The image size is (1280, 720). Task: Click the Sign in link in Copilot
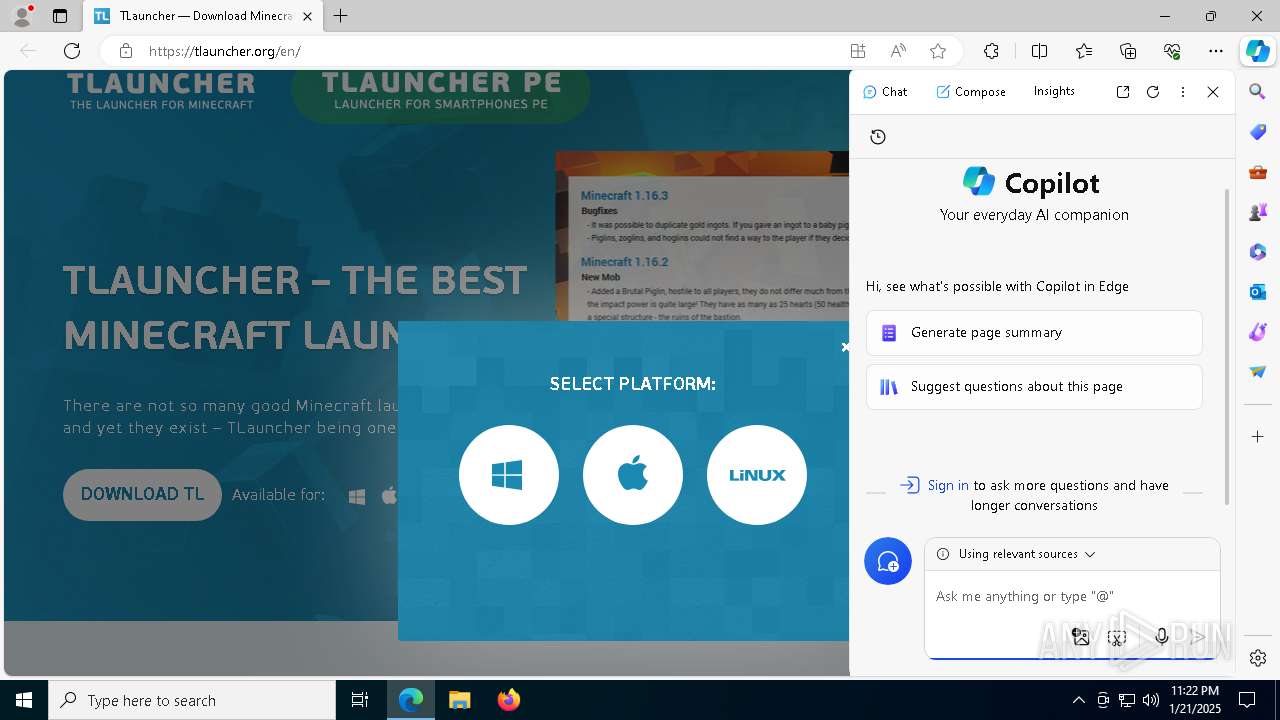(948, 485)
